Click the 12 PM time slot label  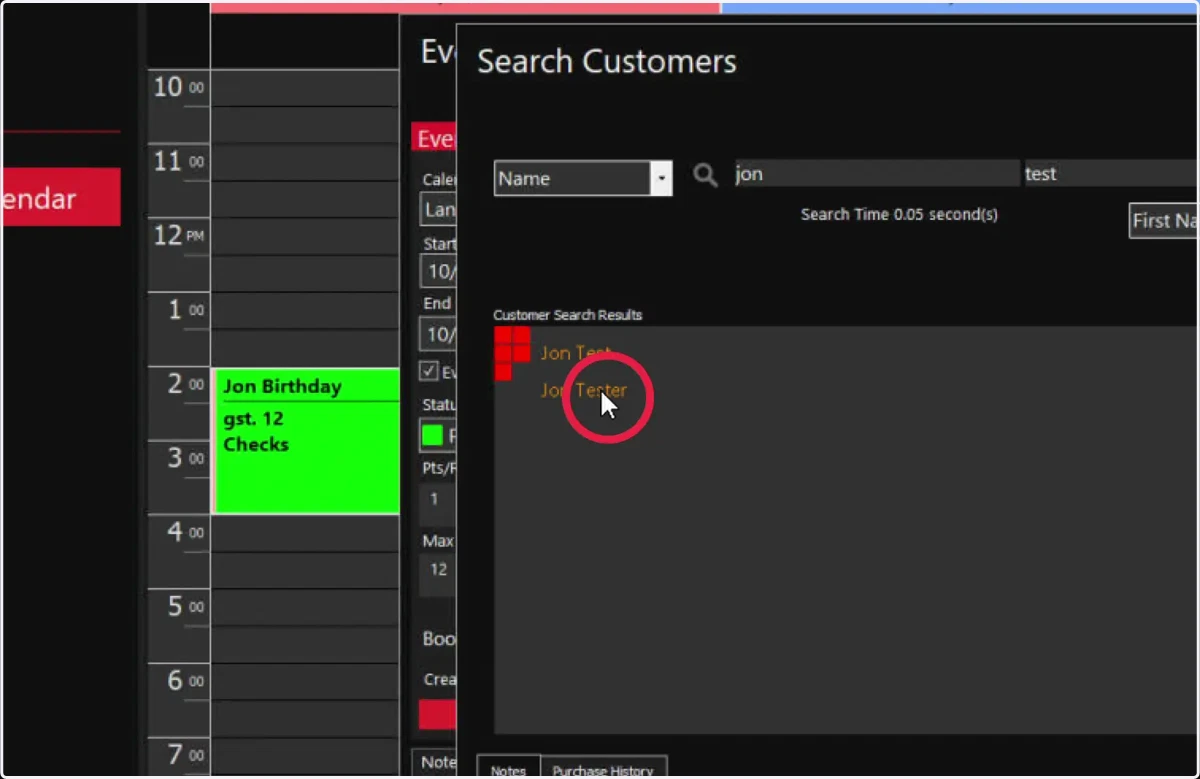[180, 236]
